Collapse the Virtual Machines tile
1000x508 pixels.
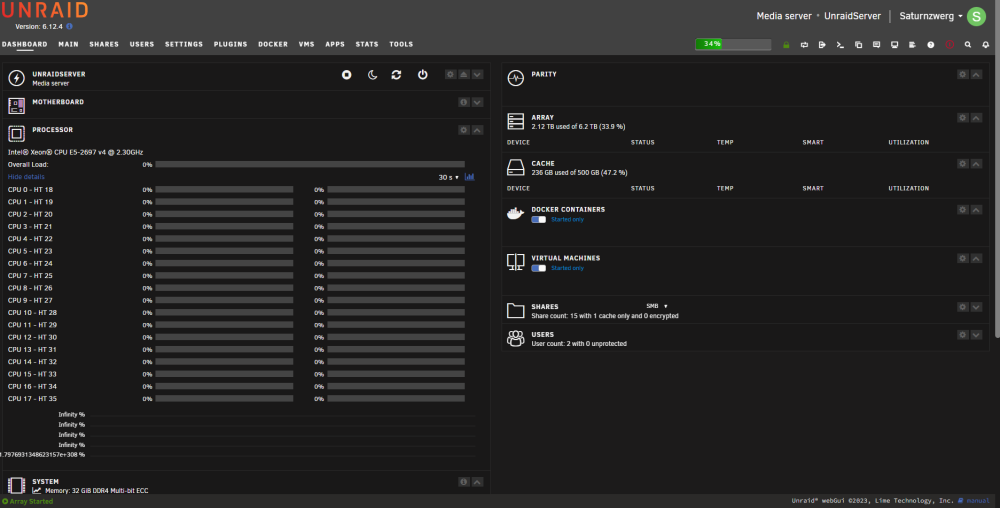point(976,258)
